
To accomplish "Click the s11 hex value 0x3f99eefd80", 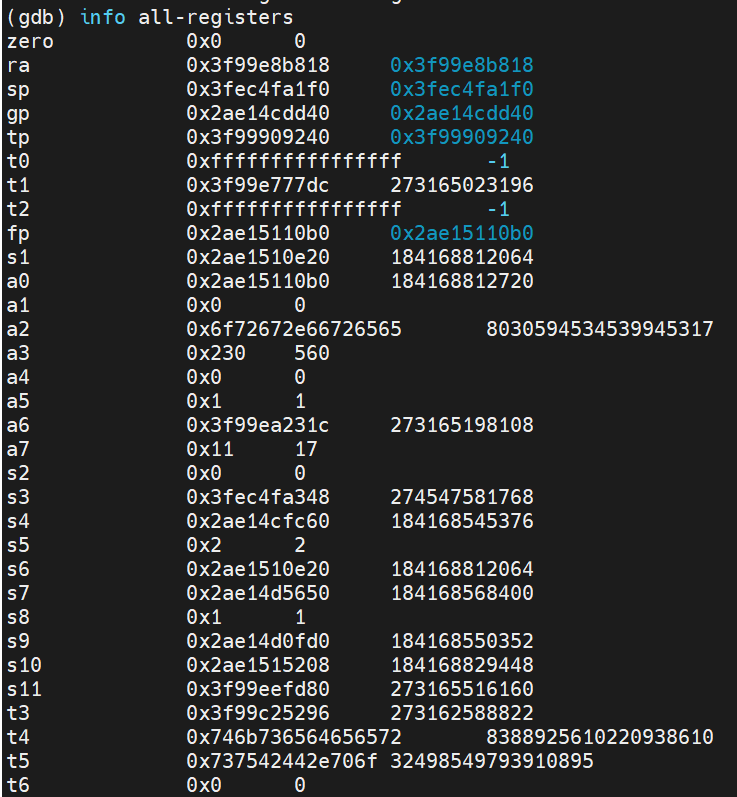I will (x=258, y=689).
